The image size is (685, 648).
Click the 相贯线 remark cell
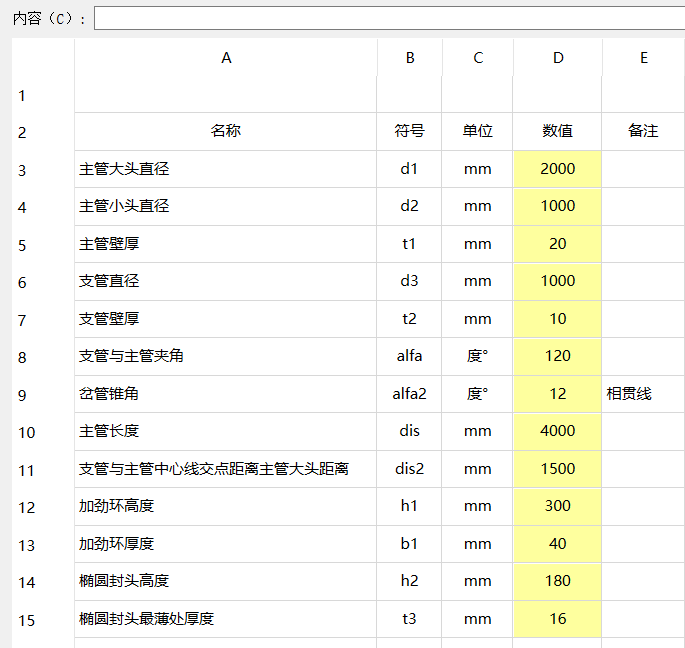click(643, 394)
